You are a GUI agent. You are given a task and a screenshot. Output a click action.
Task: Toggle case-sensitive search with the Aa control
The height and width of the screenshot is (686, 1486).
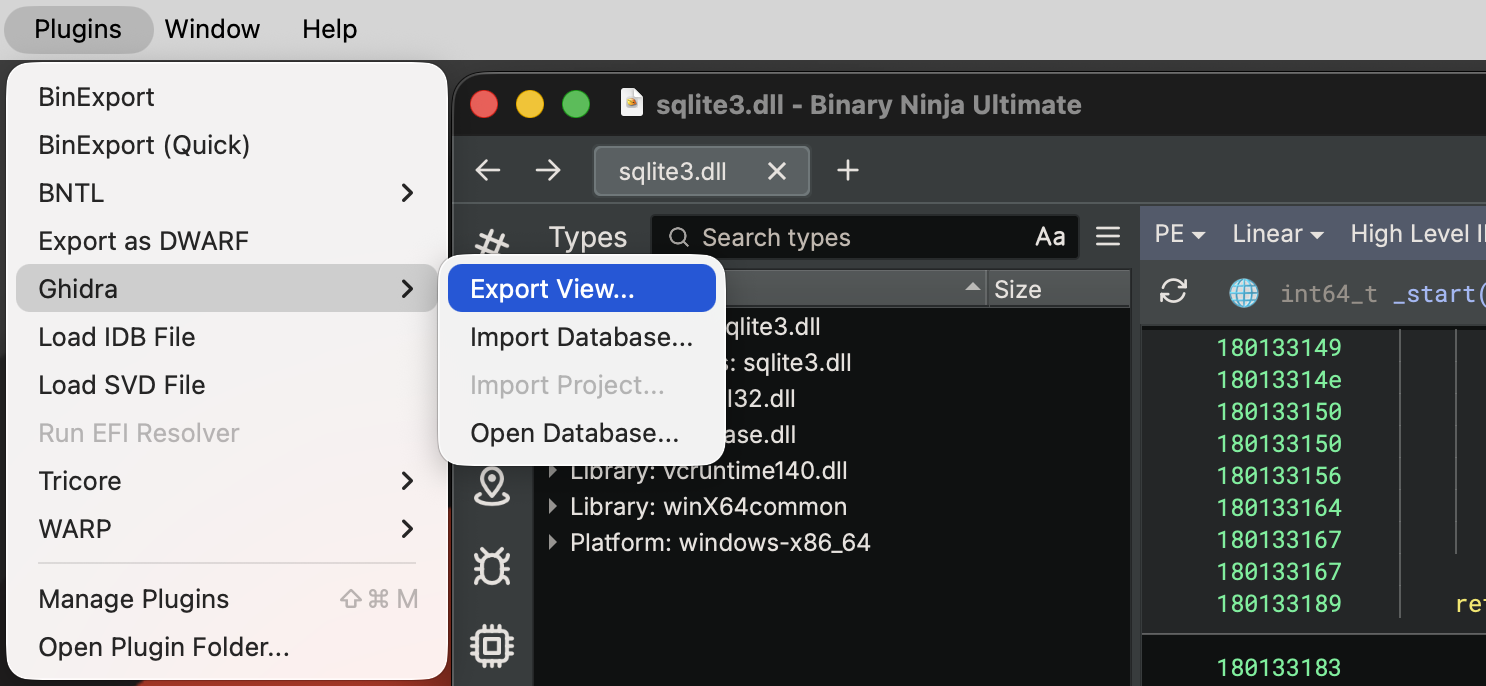[x=1049, y=236]
